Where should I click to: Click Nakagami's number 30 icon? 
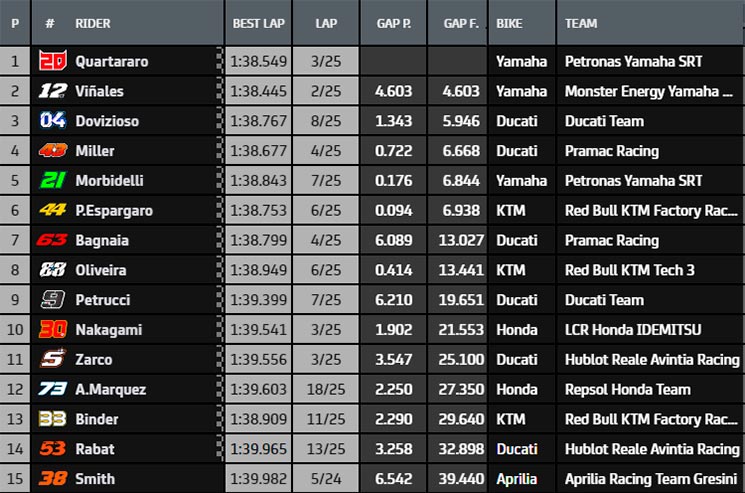point(52,329)
